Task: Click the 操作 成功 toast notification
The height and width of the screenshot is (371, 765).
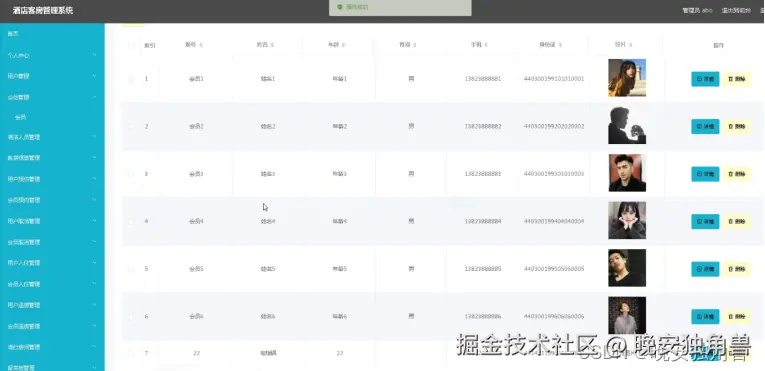Action: point(400,8)
